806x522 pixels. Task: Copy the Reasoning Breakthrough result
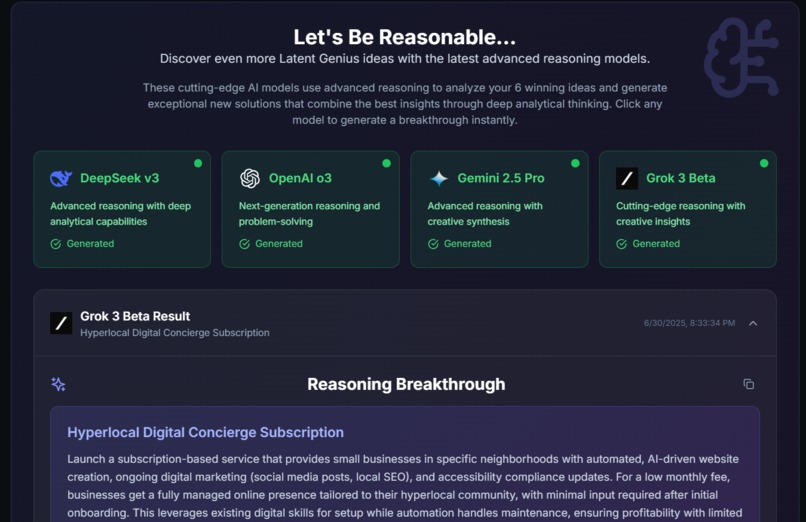(748, 384)
